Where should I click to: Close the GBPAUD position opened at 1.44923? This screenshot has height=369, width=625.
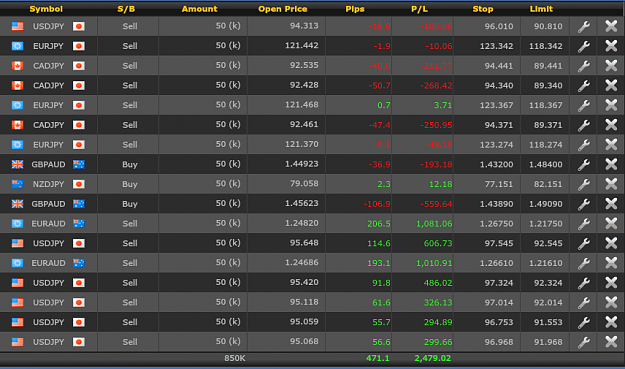[x=611, y=165]
